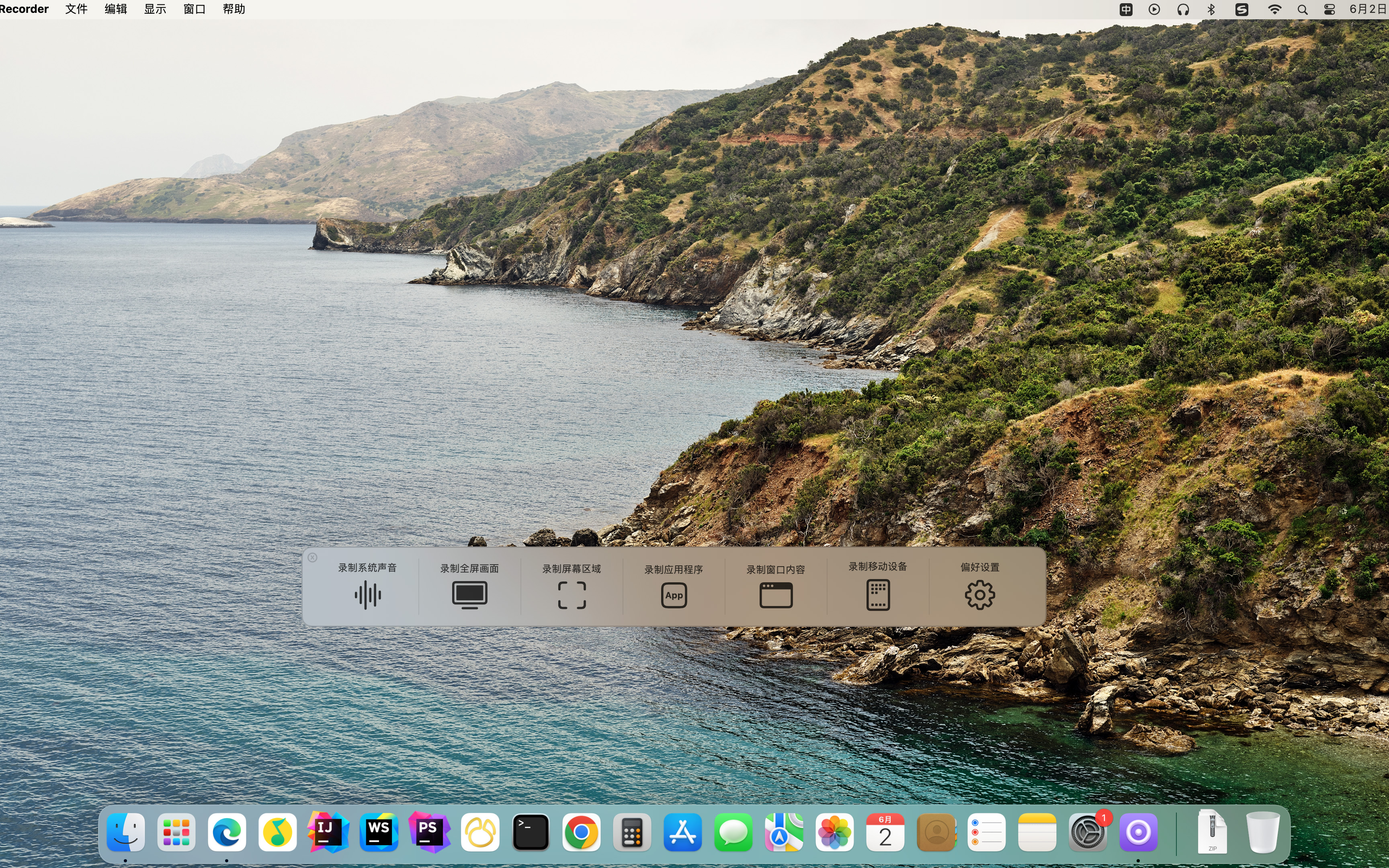Open Notes from the Dock
Screen dimensions: 1389x868
pos(1037,832)
